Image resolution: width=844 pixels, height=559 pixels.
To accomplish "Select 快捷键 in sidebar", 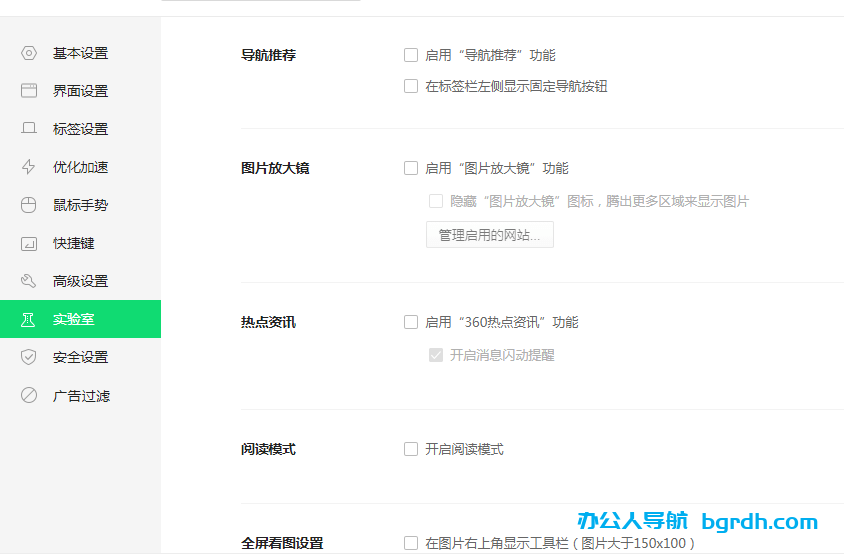I will click(80, 243).
